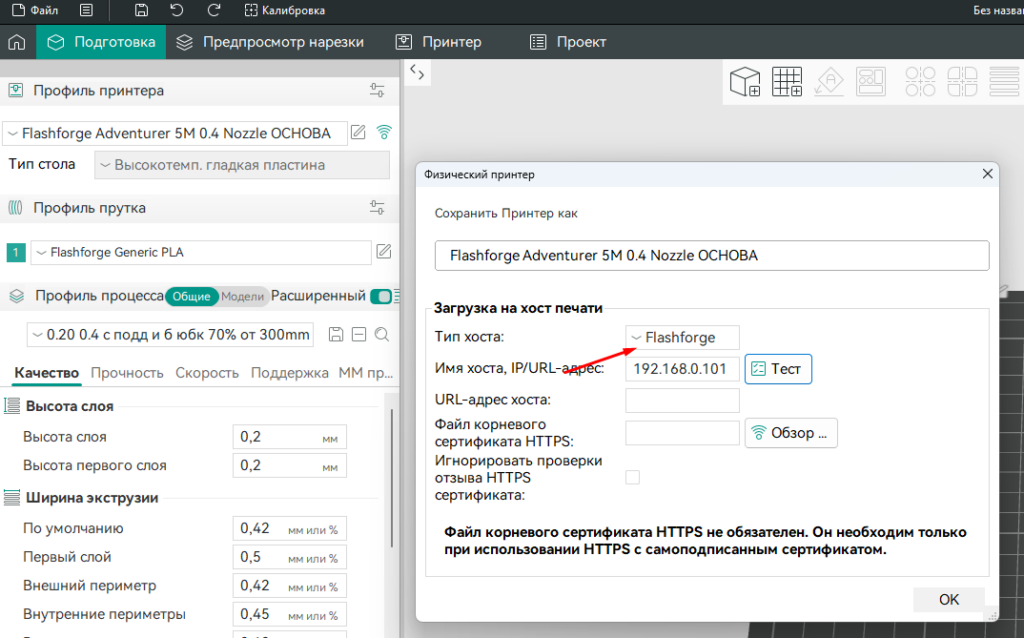Open the Тип хоста dropdown
The image size is (1024, 638).
[682, 338]
